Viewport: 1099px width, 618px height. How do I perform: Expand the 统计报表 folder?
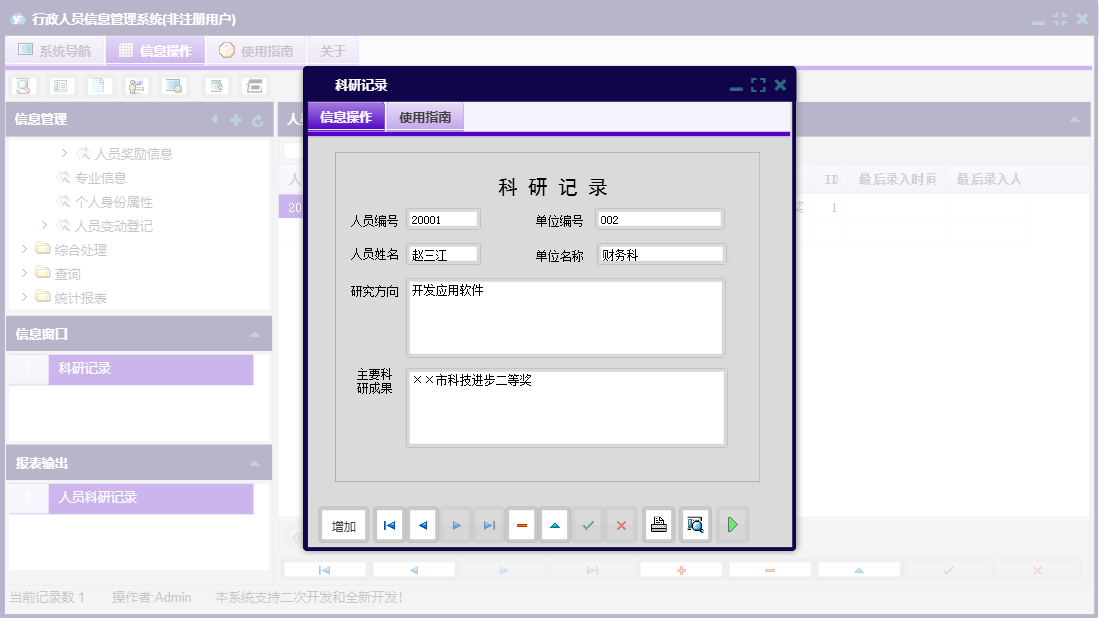click(x=26, y=297)
